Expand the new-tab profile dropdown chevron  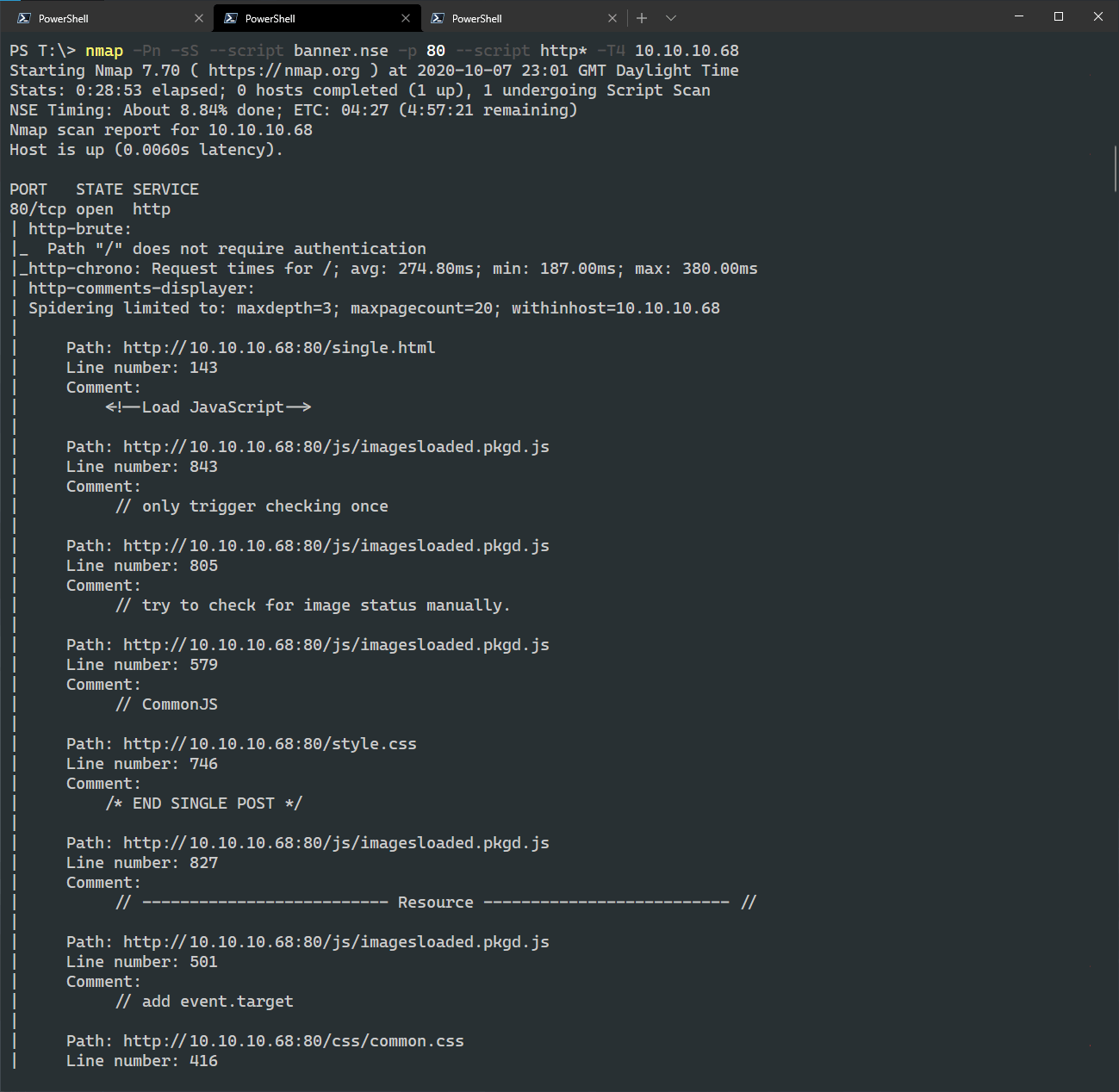coord(671,18)
